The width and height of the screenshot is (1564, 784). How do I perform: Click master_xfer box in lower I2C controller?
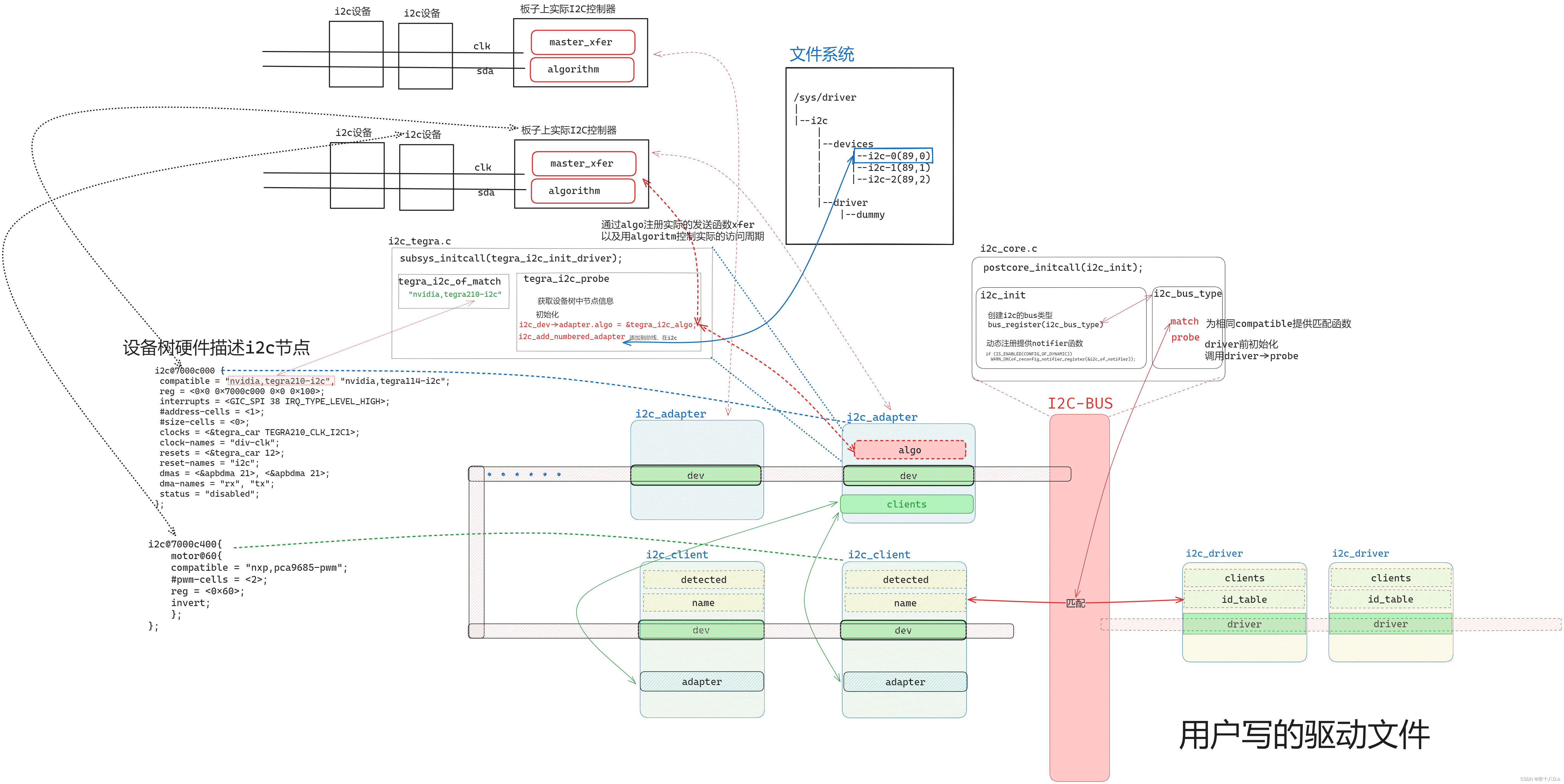[x=584, y=164]
